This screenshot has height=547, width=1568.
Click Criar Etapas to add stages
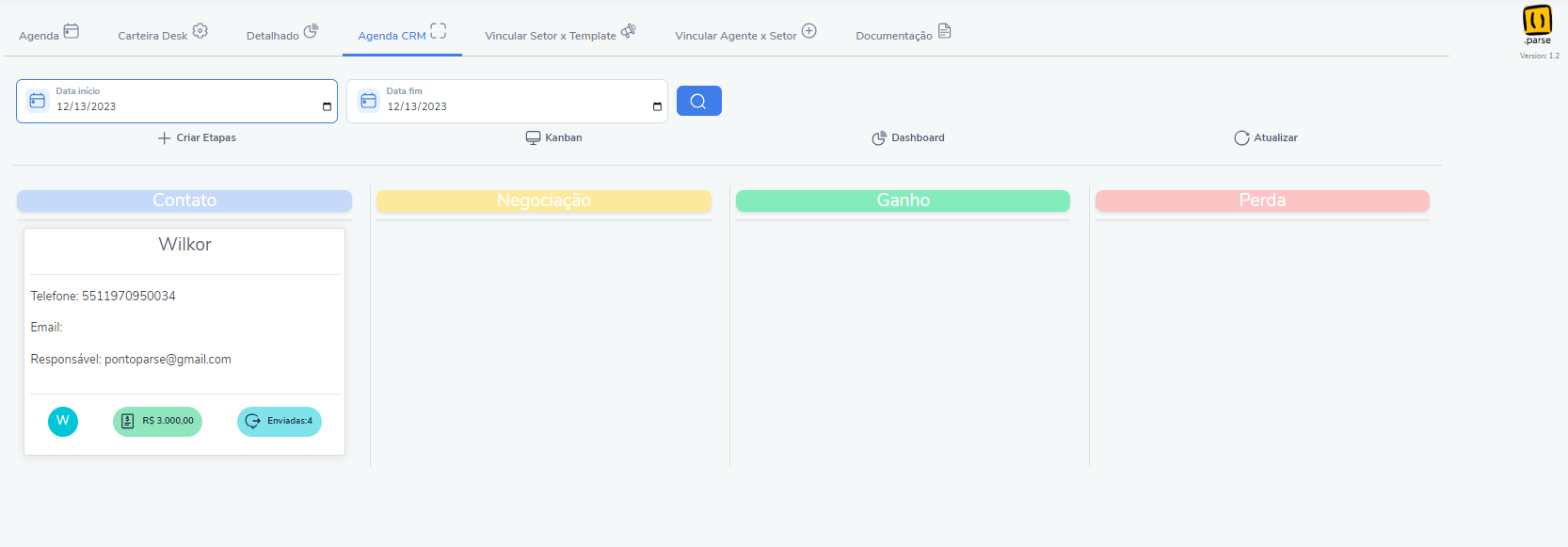tap(197, 137)
